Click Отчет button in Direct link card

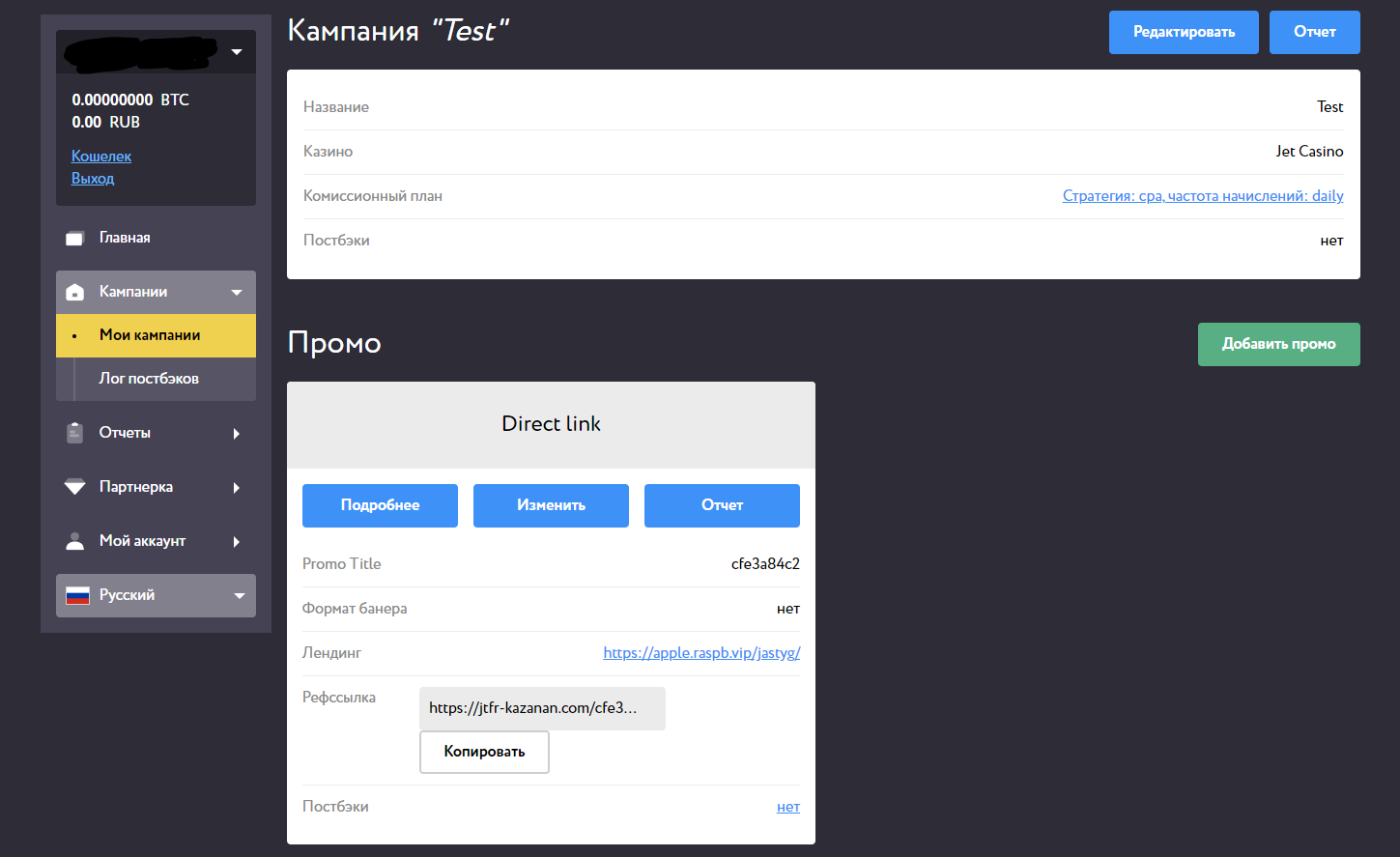pos(722,505)
